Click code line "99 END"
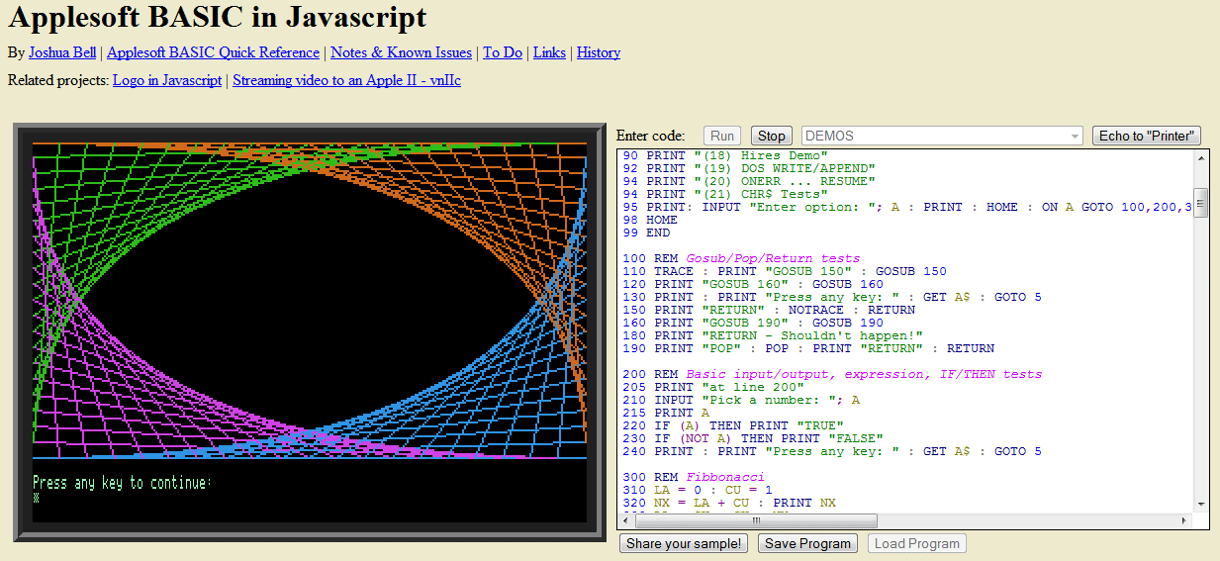1220x561 pixels. 647,233
